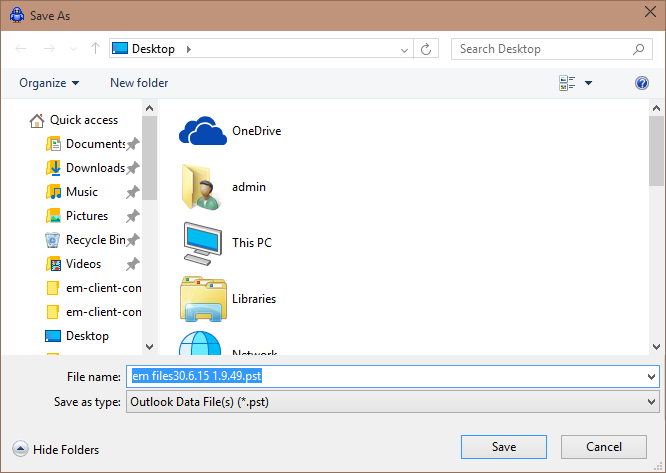Click the Recycle Bin pin icon
666x473 pixels.
tap(133, 240)
